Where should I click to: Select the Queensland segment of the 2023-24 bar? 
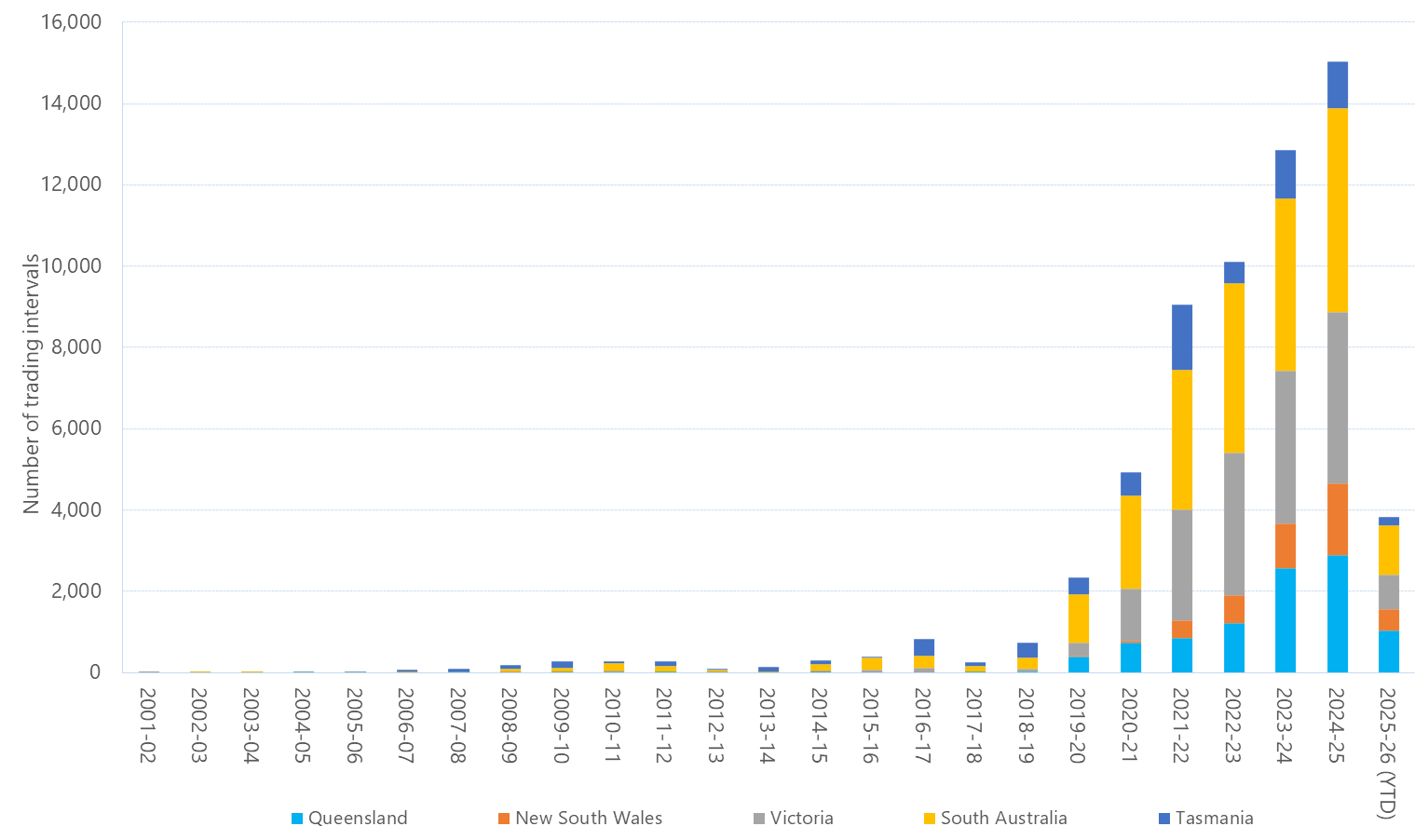(x=1285, y=619)
